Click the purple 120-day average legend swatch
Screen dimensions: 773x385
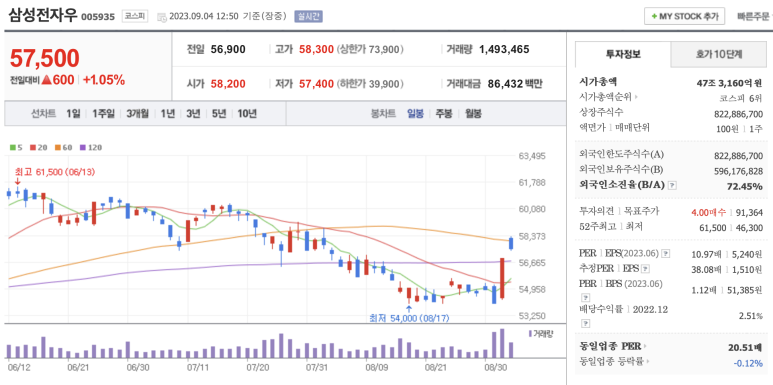(x=82, y=147)
